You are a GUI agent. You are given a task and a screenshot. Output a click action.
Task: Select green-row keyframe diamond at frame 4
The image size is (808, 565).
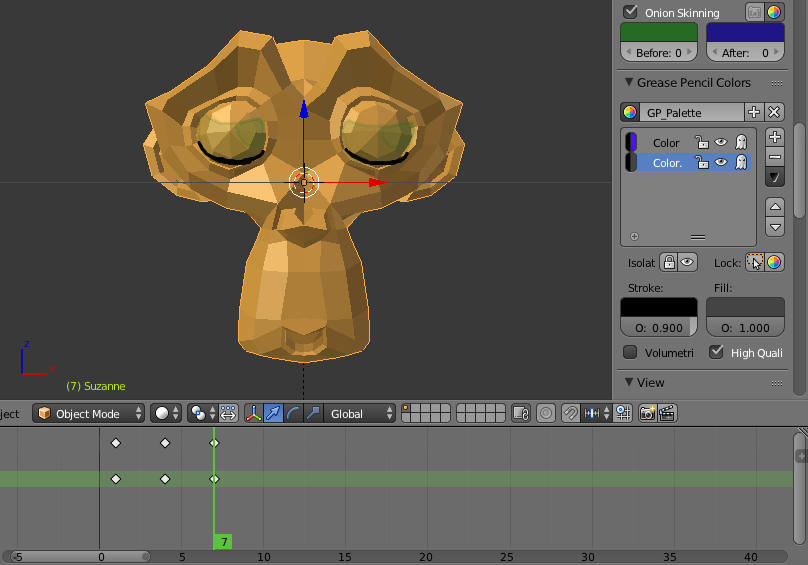(165, 479)
